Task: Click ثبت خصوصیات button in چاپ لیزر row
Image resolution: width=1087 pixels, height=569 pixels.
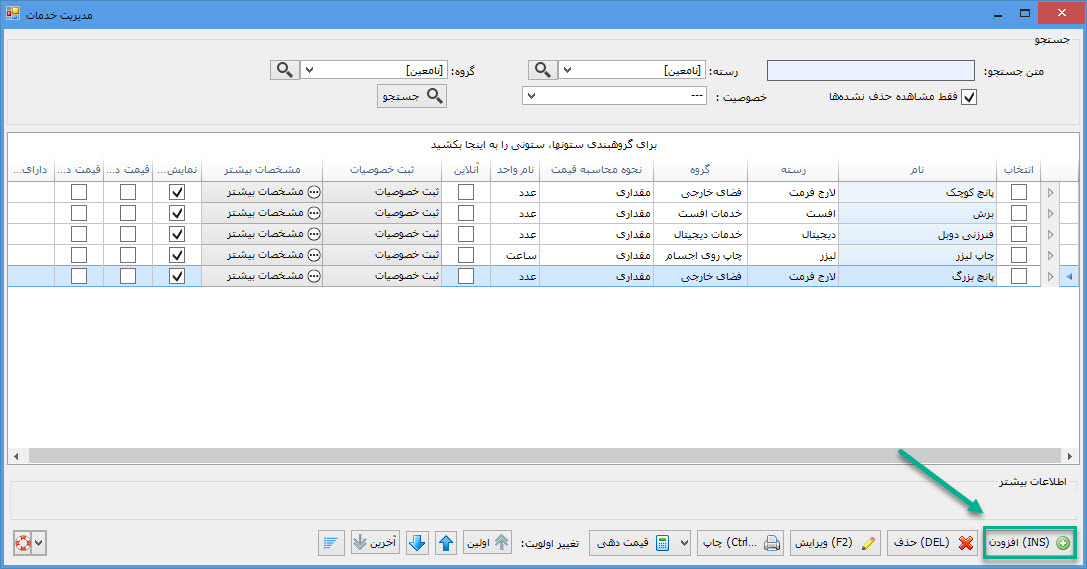Action: [x=382, y=255]
